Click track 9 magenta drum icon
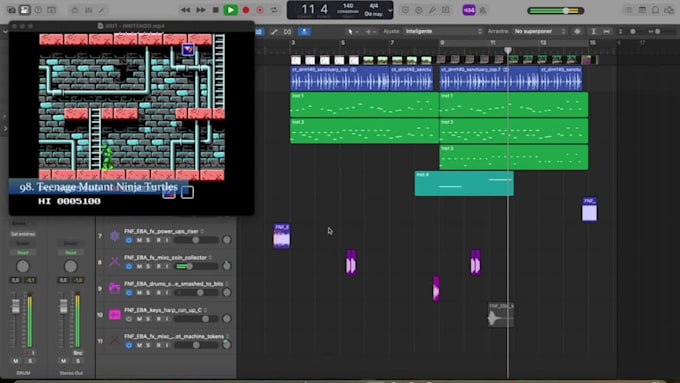Image resolution: width=680 pixels, height=383 pixels. click(x=114, y=288)
